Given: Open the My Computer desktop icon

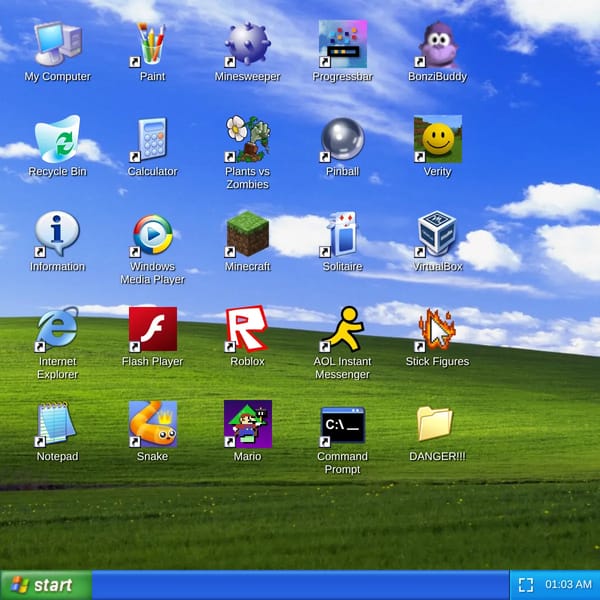Looking at the screenshot, I should coord(57,44).
